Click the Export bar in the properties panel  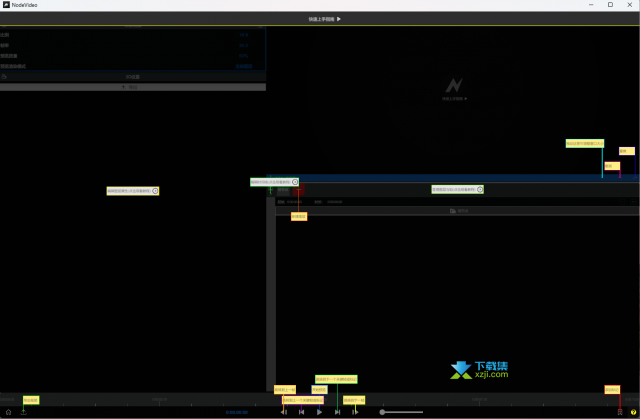click(133, 87)
